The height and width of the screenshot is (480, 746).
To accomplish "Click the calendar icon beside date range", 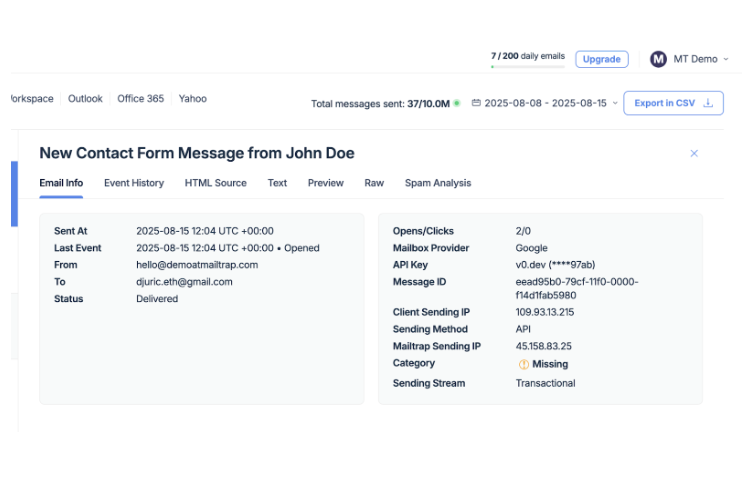I will coord(476,103).
